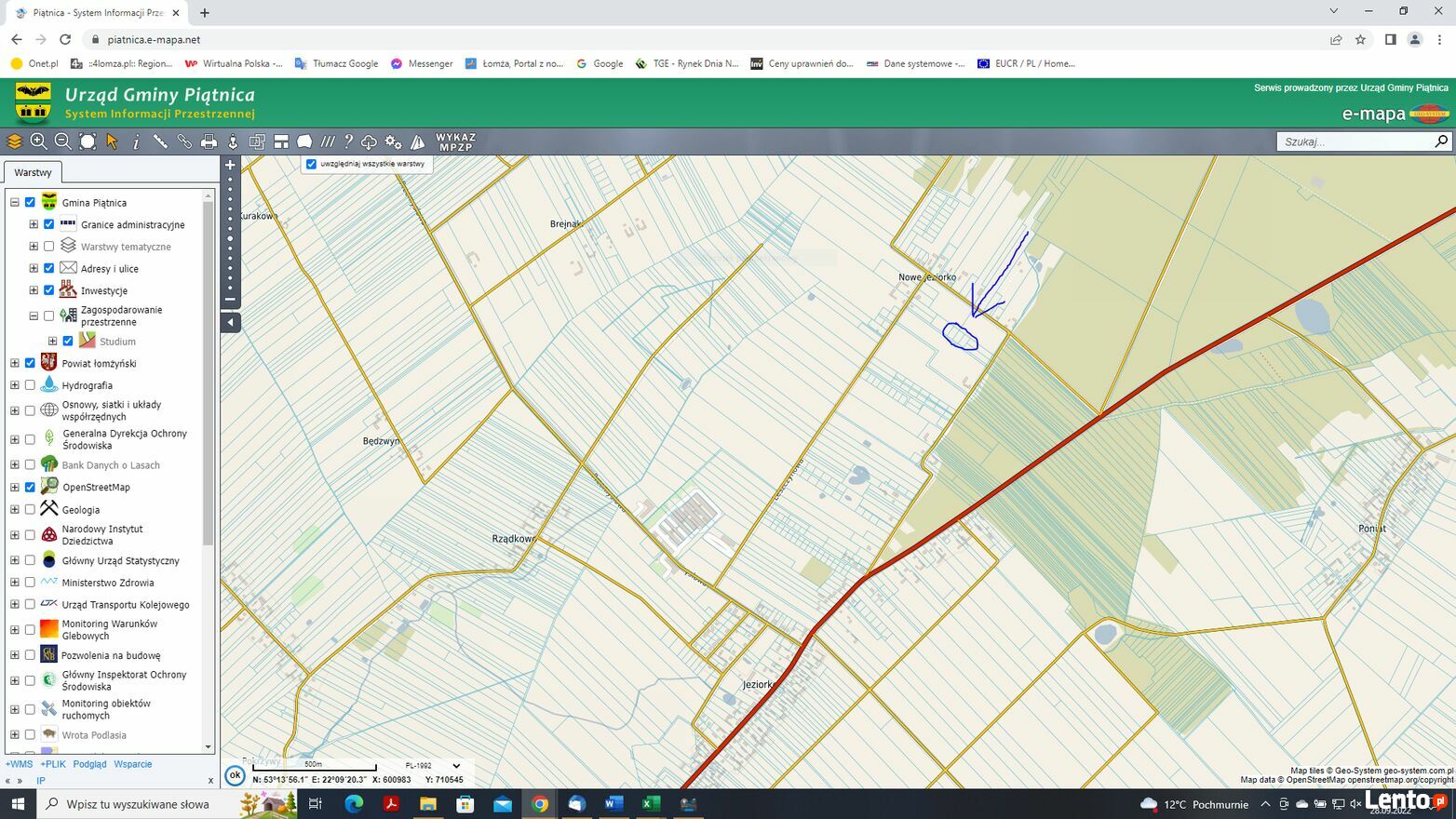Click the OK button near coordinates

tap(235, 774)
